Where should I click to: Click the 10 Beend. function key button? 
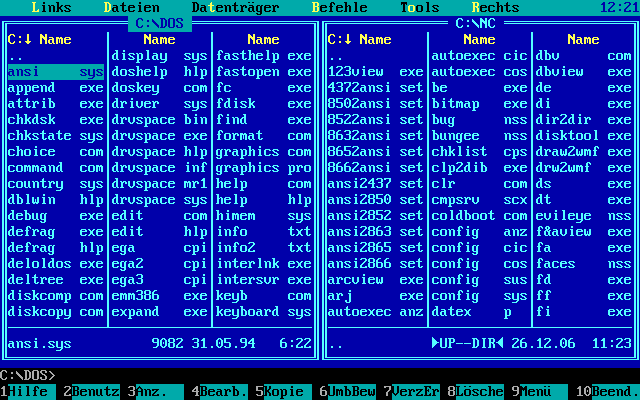click(608, 392)
